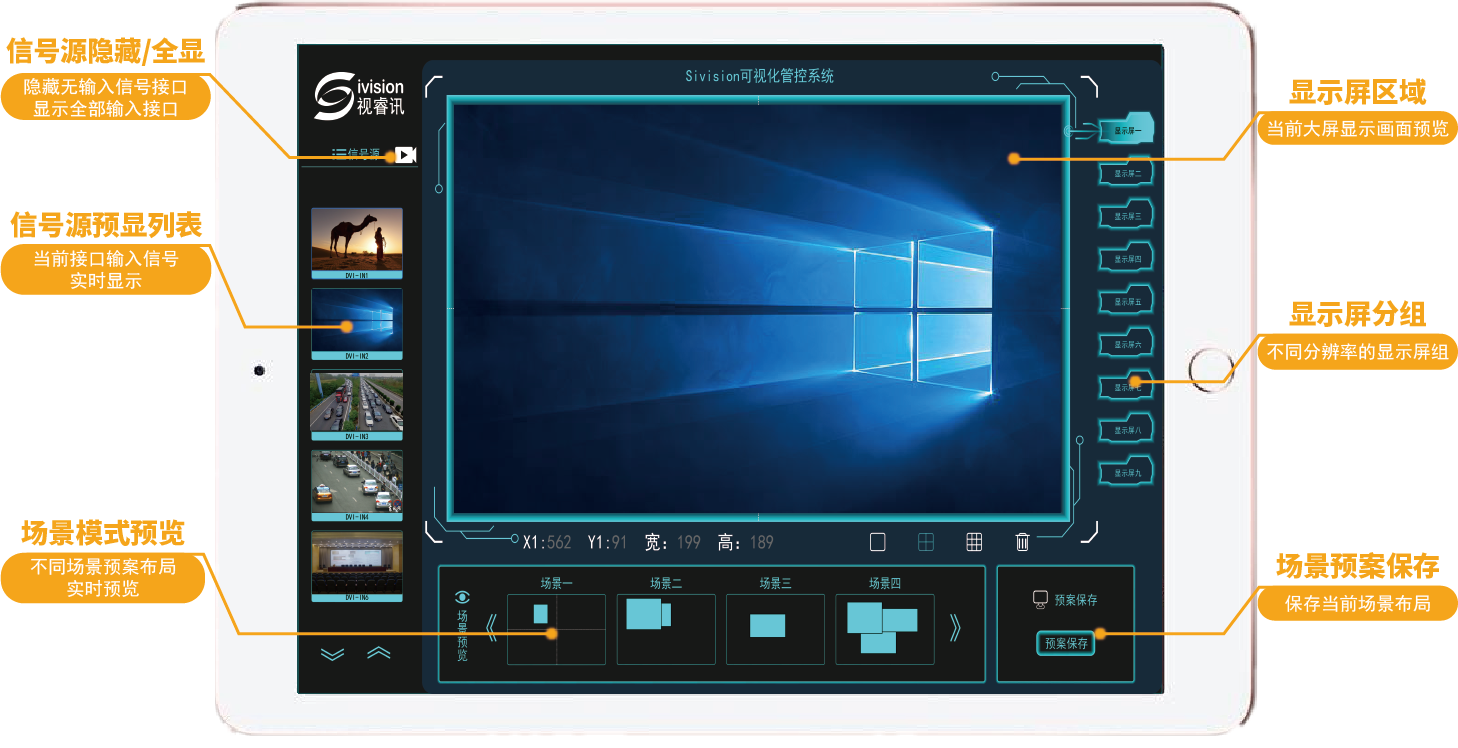Open the 信号源 list menu icon

click(x=339, y=154)
